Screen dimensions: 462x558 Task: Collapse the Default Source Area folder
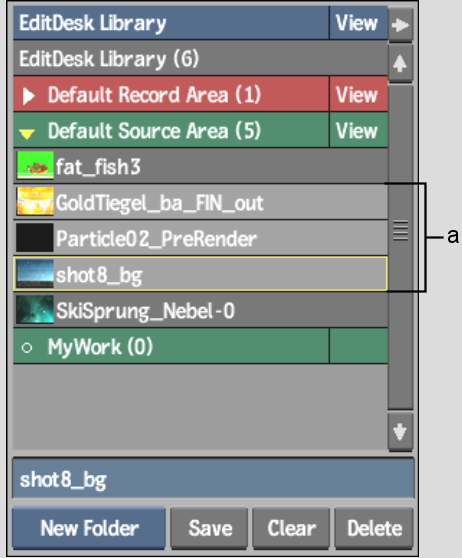(x=27, y=133)
